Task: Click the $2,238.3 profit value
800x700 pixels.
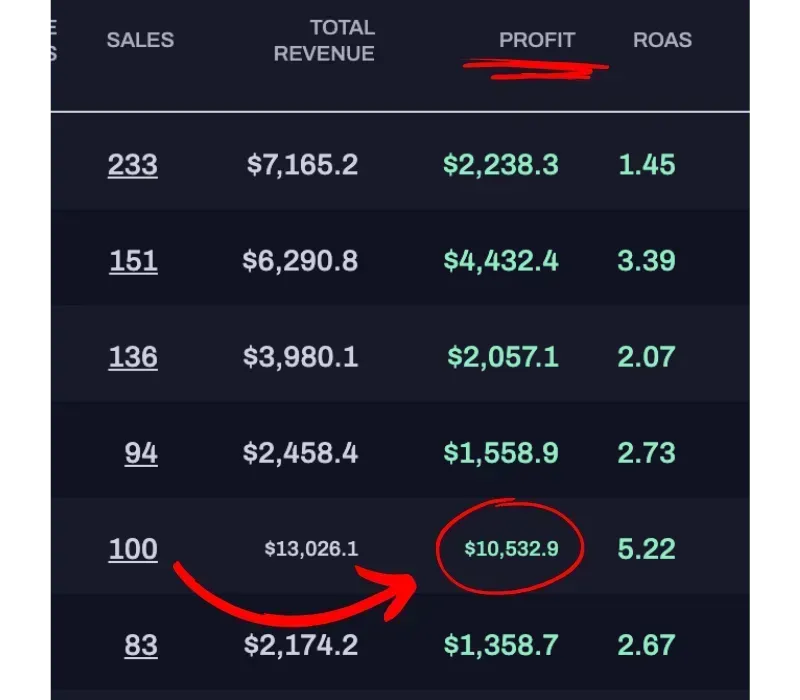Action: (500, 164)
